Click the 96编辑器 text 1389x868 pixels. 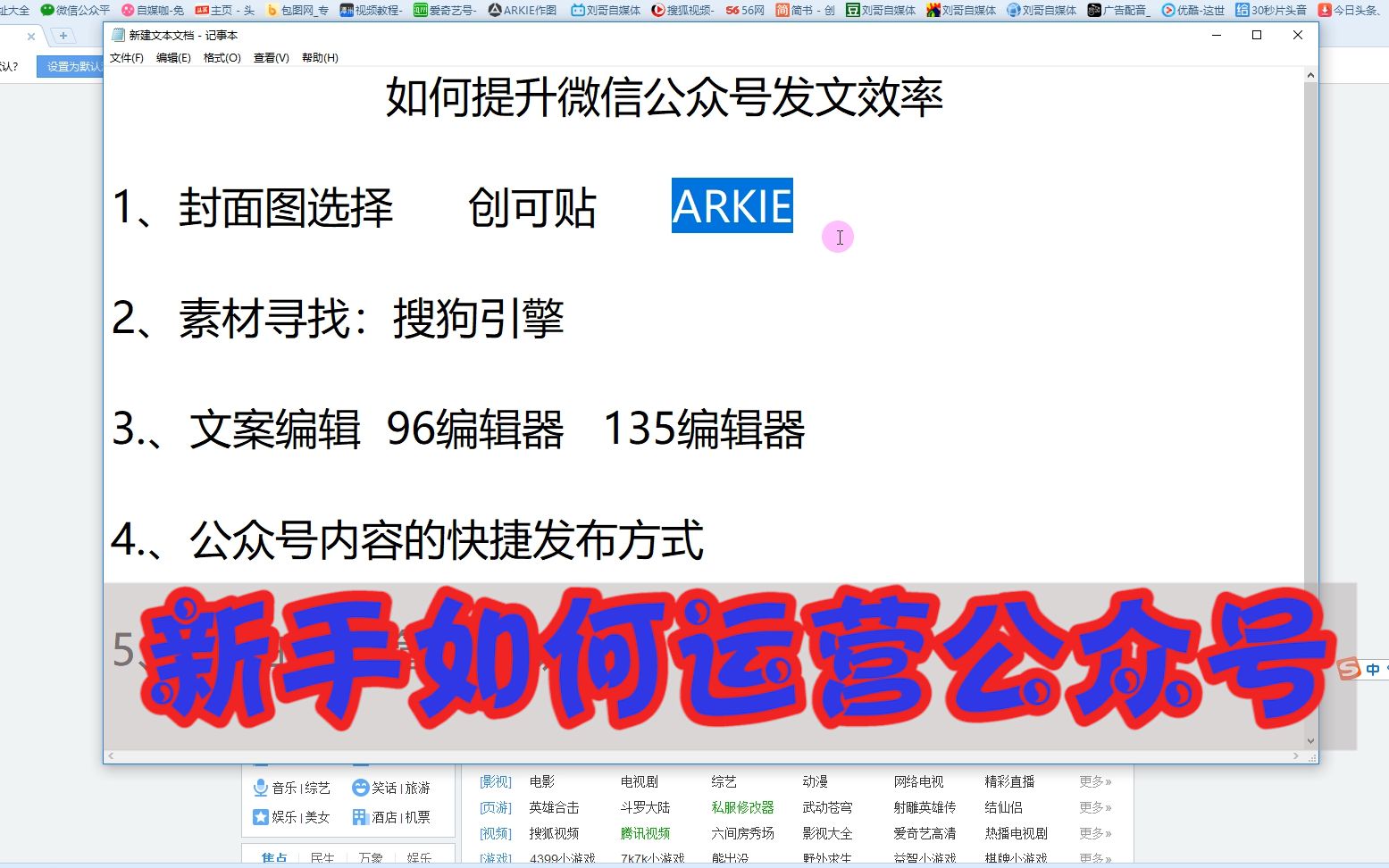[475, 430]
